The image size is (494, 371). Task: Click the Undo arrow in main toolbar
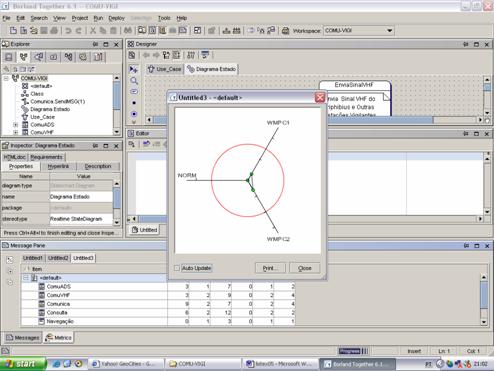coord(68,31)
